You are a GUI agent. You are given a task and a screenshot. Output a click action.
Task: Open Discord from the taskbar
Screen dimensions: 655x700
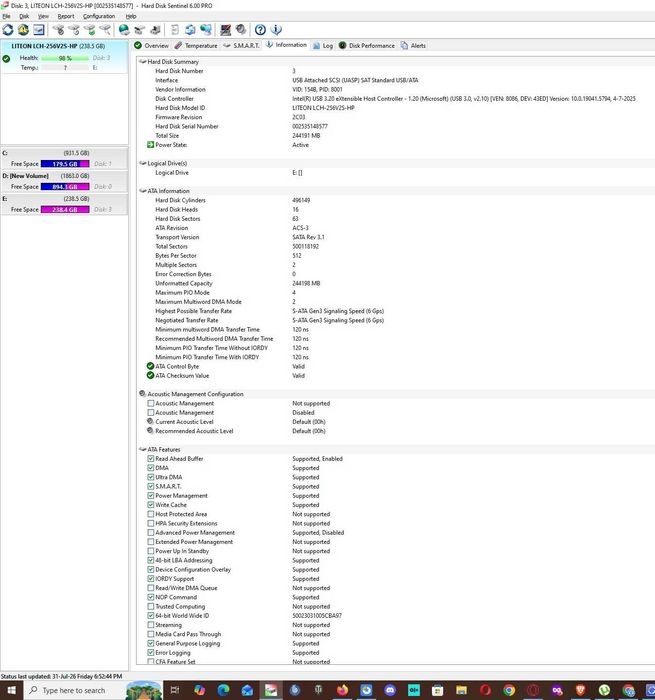pyautogui.click(x=390, y=690)
